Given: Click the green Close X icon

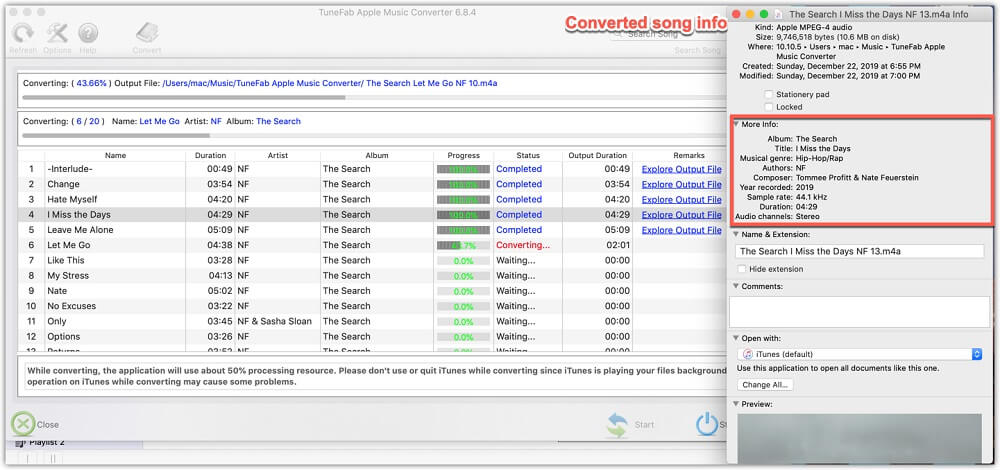Looking at the screenshot, I should [x=23, y=424].
